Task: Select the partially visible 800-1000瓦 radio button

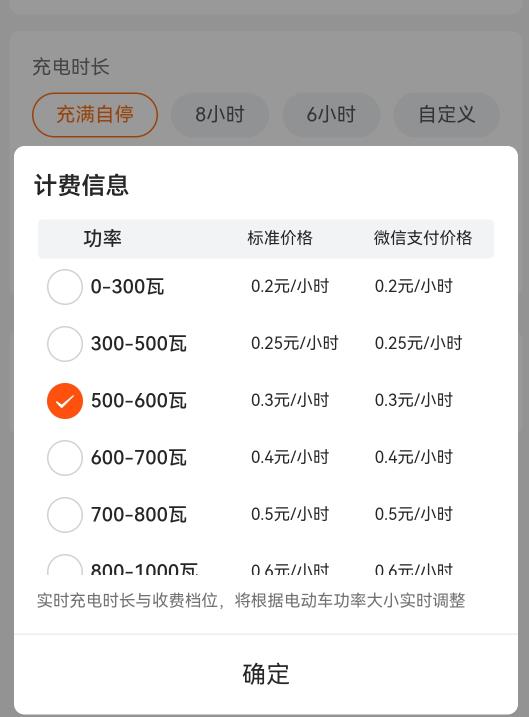Action: 65,565
